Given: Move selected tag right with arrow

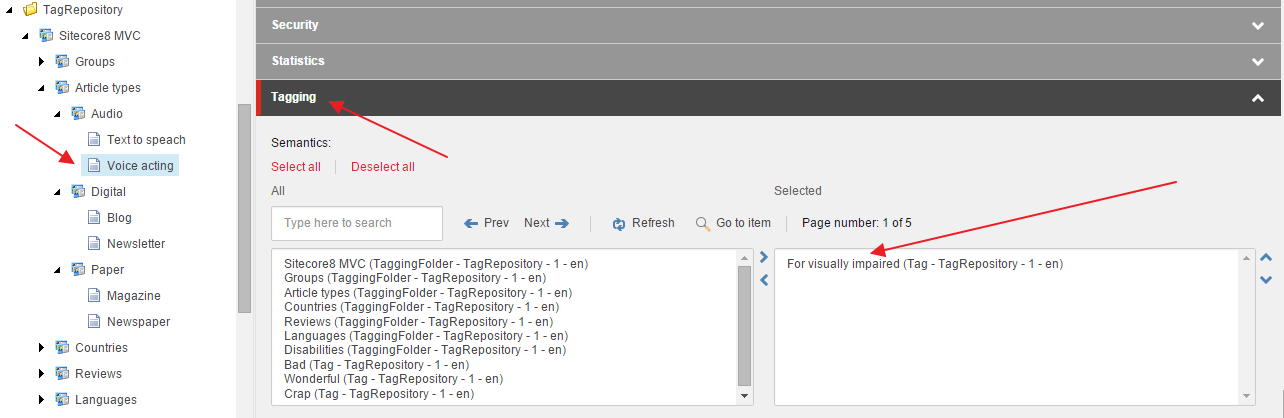Looking at the screenshot, I should click(x=764, y=258).
